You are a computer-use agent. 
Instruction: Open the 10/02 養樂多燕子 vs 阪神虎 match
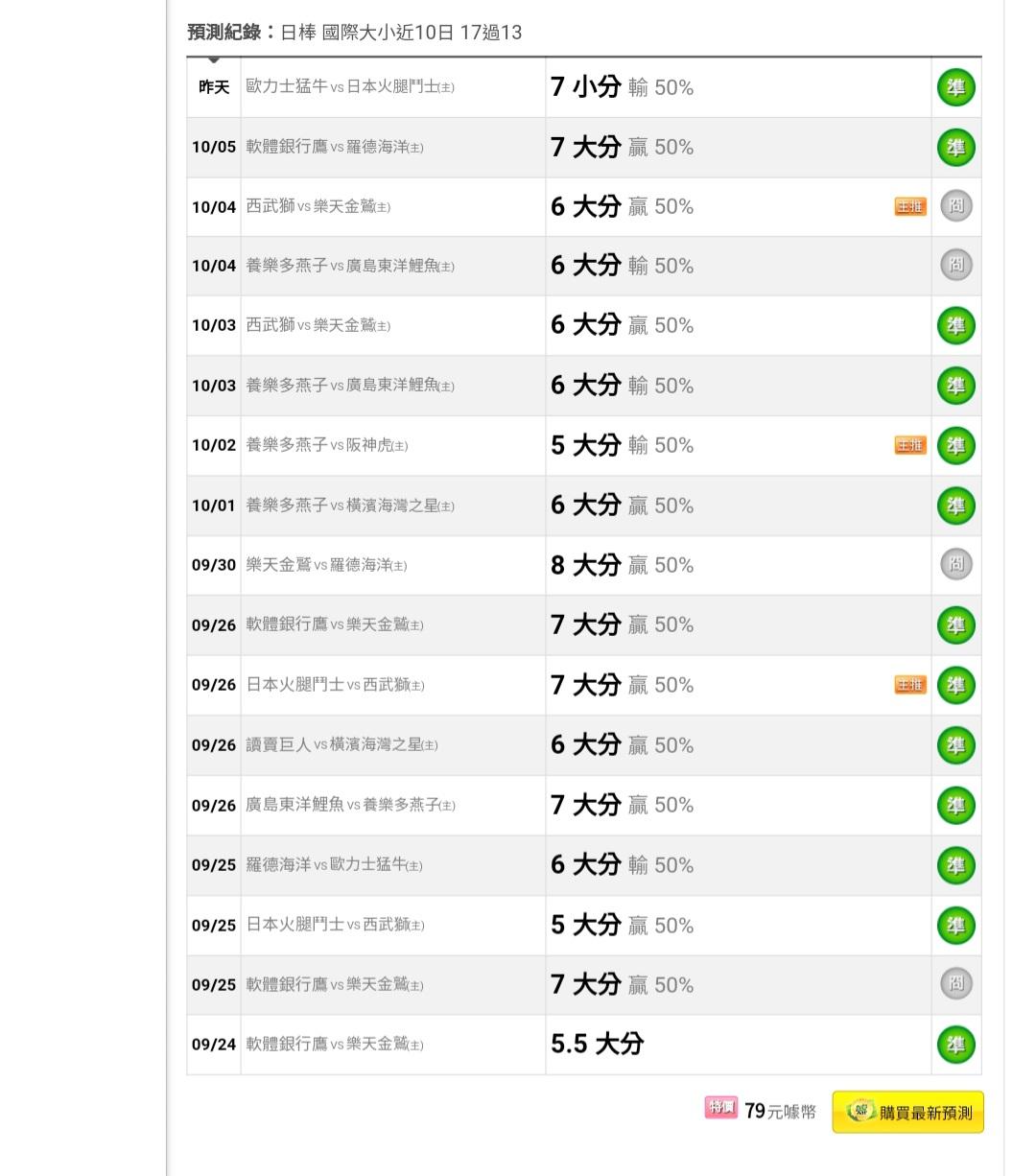(326, 445)
